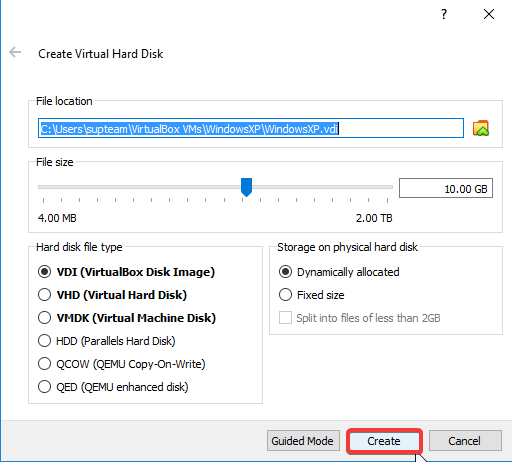Click the Create button
The image size is (512, 462).
[384, 441]
